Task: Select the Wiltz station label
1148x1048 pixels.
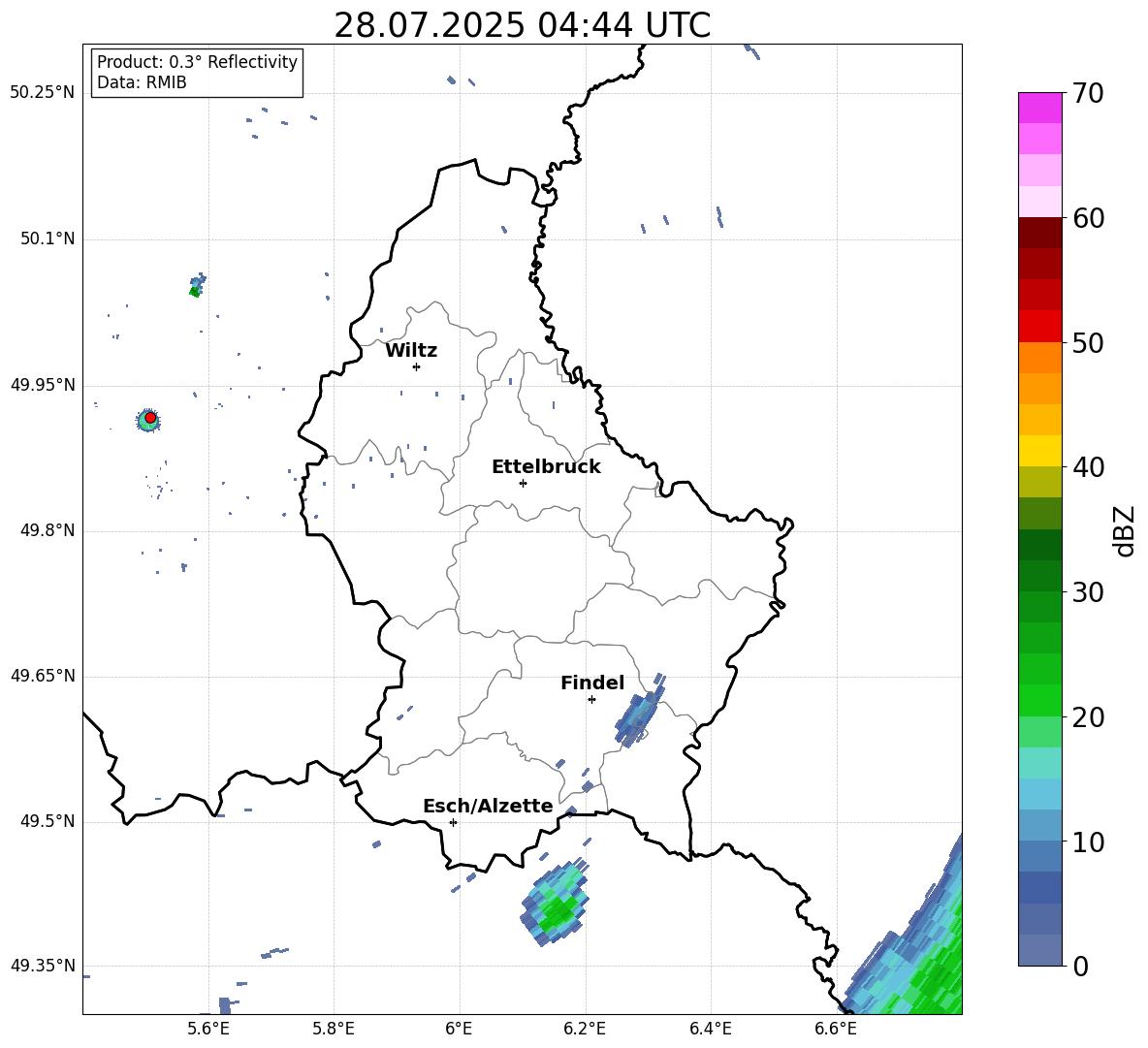Action: [411, 351]
